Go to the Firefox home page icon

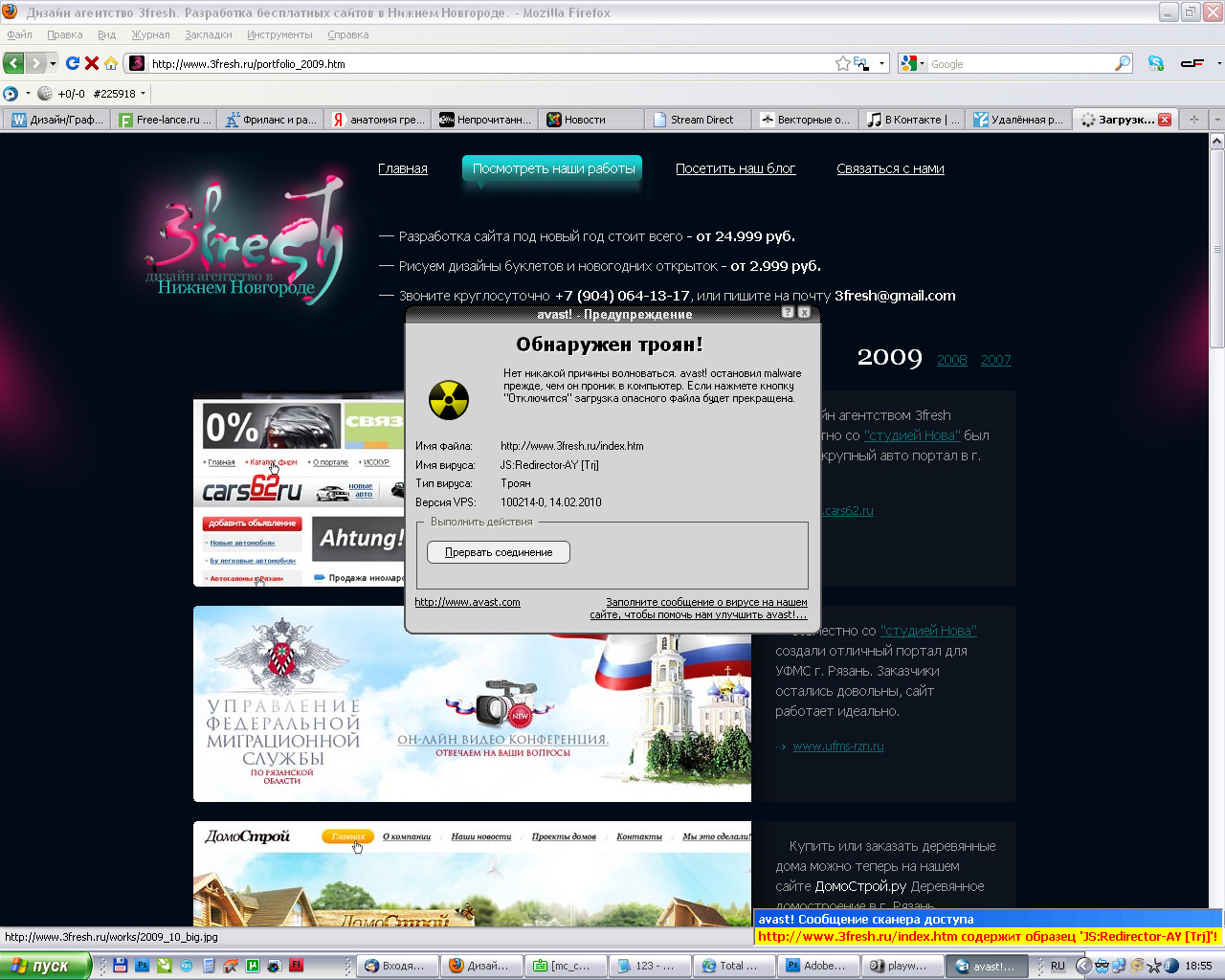111,63
